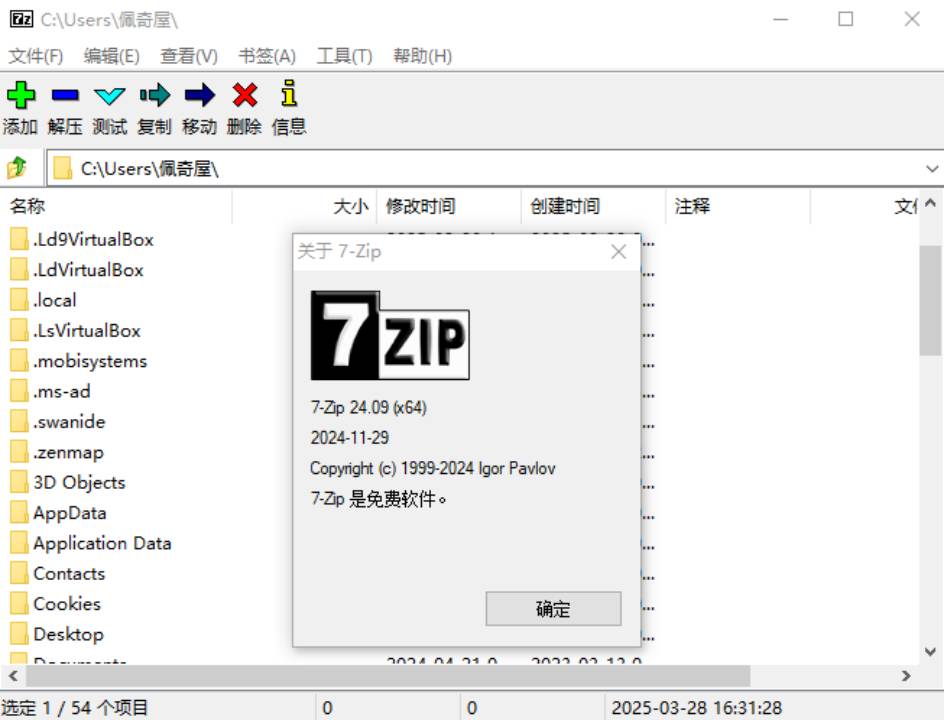Open the 文件(F) menu
Screen dimensions: 944x720
point(36,56)
